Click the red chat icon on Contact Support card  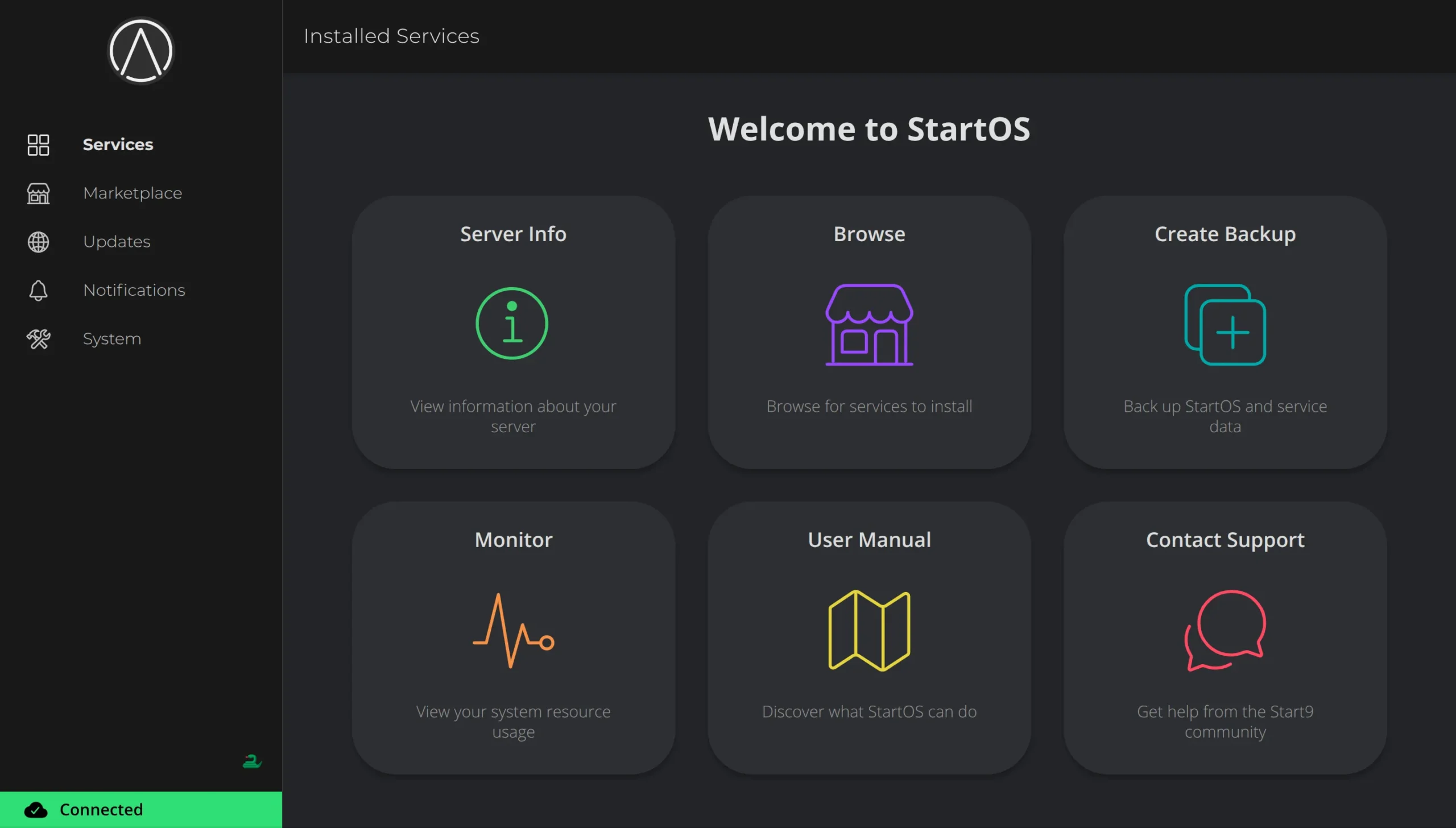coord(1225,629)
